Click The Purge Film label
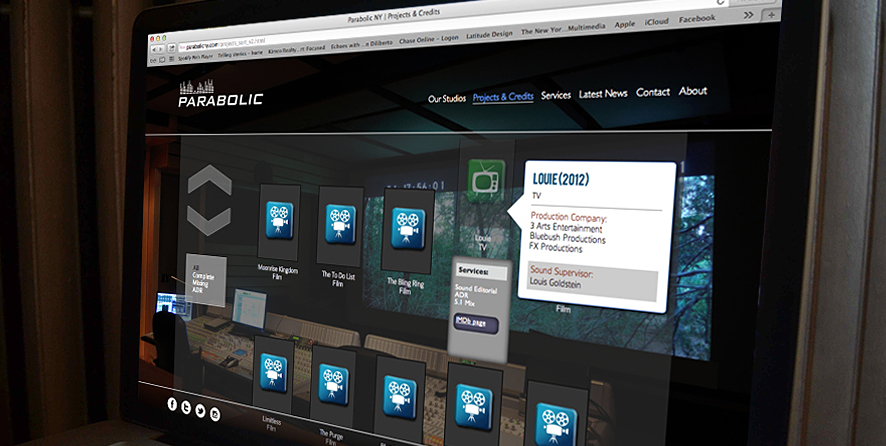 (331, 436)
